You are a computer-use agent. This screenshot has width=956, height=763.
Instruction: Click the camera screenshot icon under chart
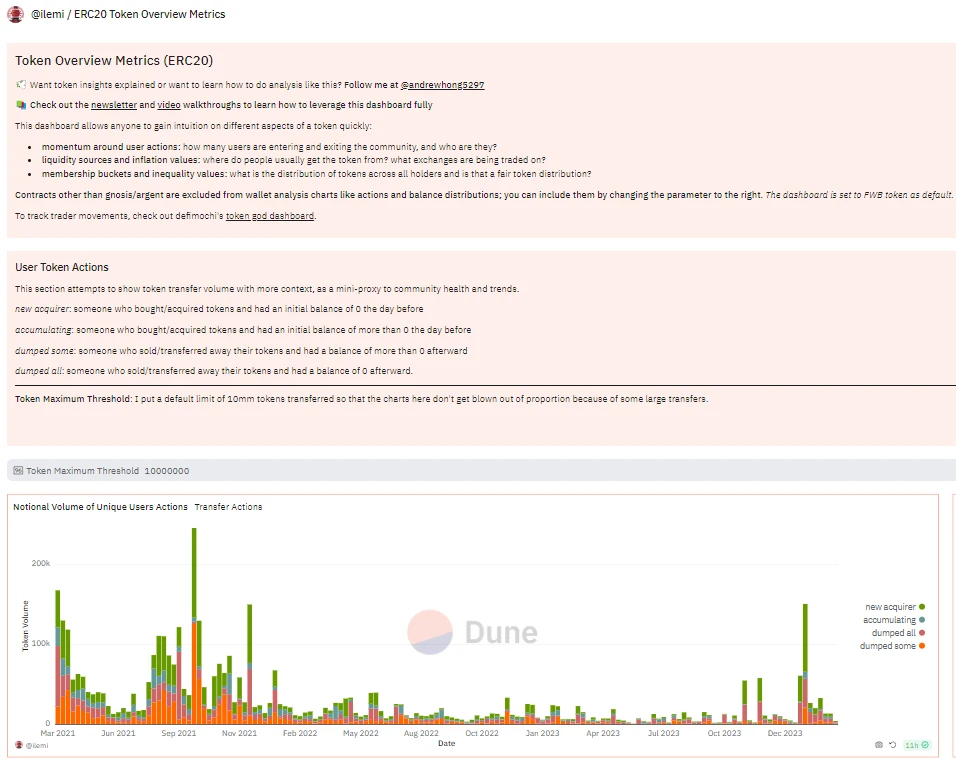click(x=879, y=745)
